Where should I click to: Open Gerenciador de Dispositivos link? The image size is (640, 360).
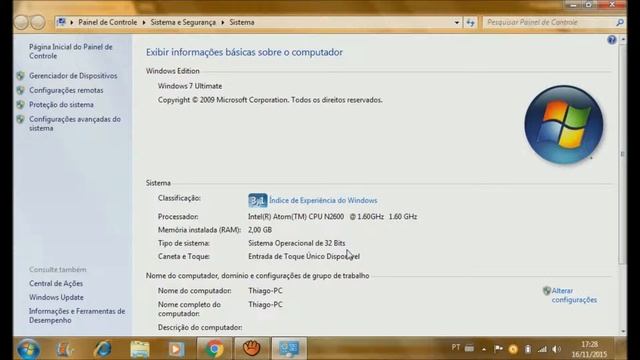(x=73, y=76)
